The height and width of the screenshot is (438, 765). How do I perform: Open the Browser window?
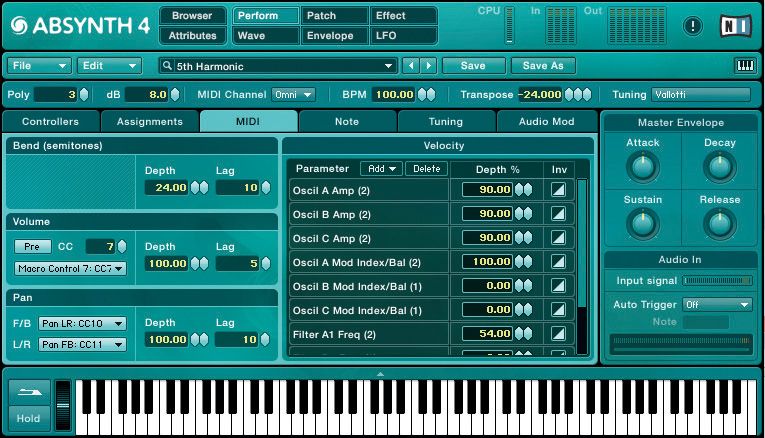click(192, 16)
